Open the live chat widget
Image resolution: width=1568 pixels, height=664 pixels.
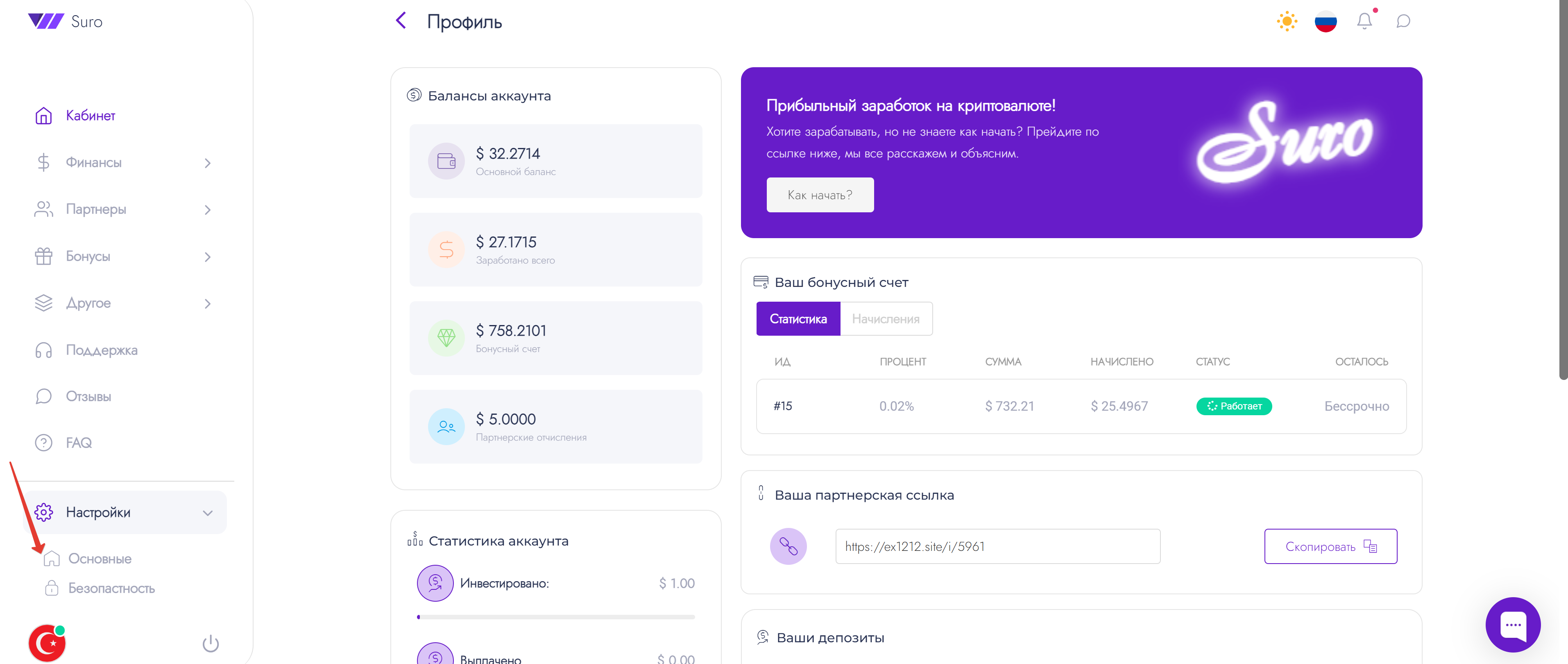click(1513, 625)
